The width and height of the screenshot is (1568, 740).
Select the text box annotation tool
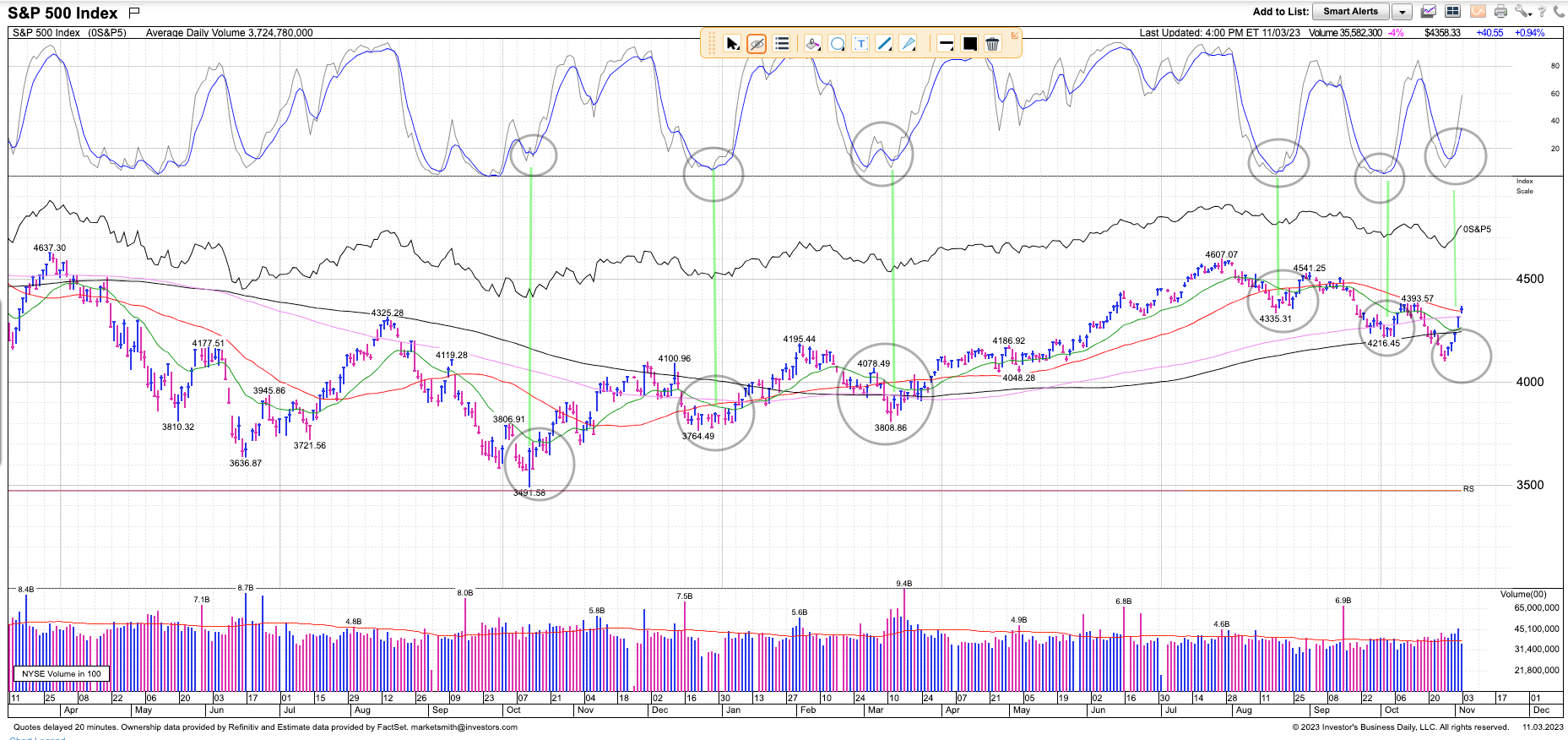(x=860, y=43)
